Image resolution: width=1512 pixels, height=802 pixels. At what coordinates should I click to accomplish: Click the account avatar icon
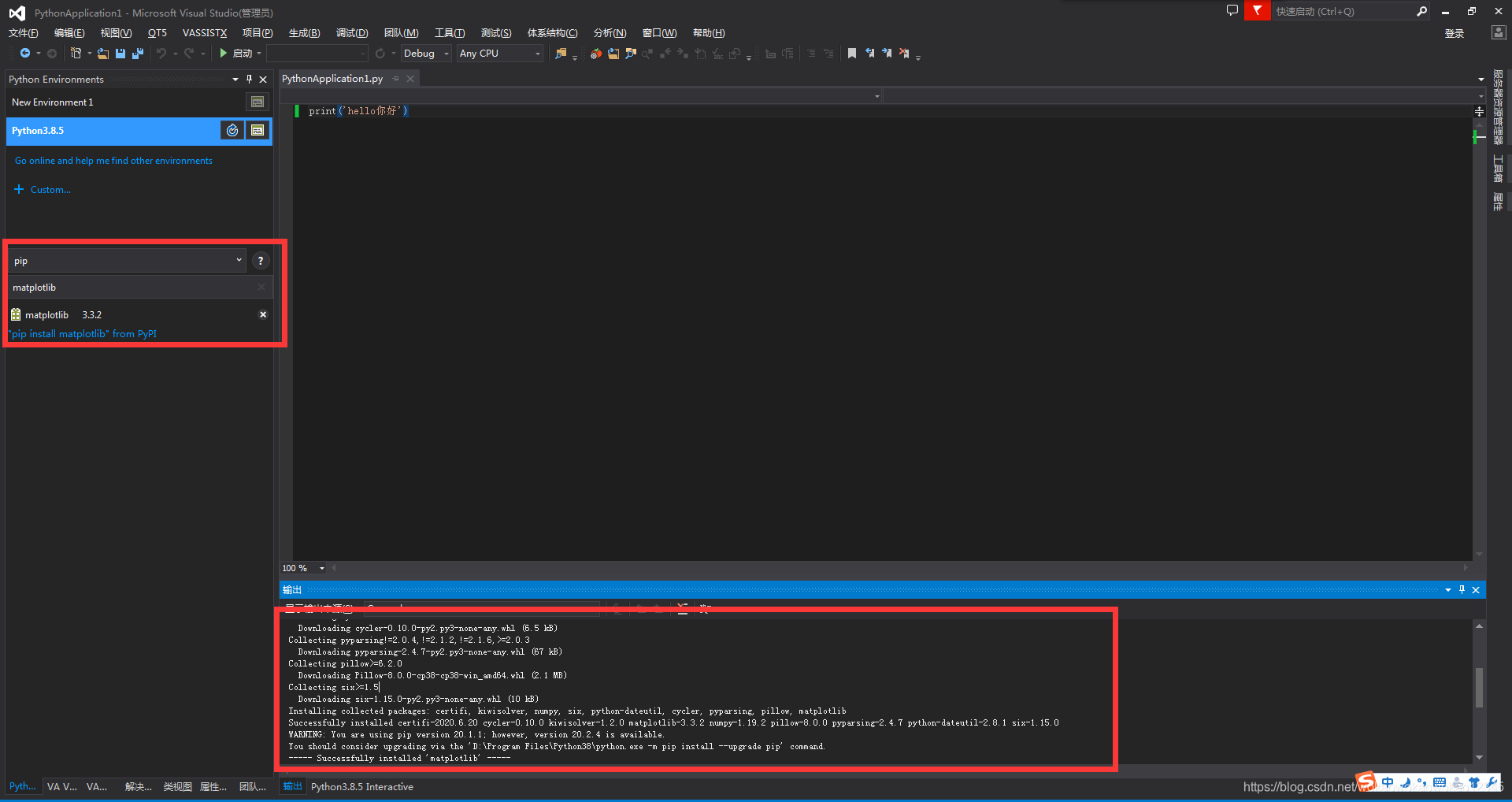point(1499,32)
